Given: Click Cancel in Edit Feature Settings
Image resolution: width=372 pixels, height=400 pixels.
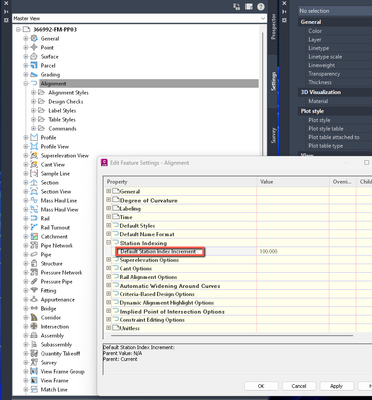Looking at the screenshot, I should click(x=299, y=386).
